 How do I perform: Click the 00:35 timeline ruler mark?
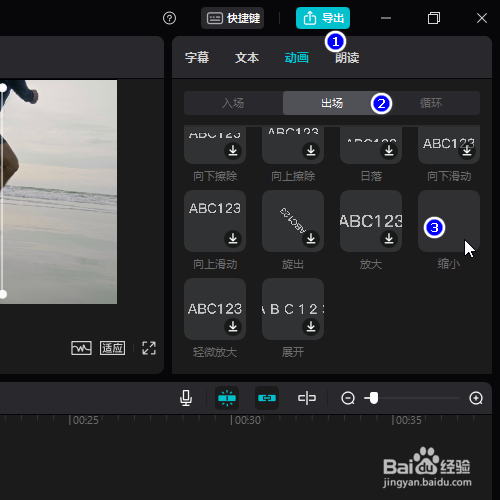(x=408, y=420)
